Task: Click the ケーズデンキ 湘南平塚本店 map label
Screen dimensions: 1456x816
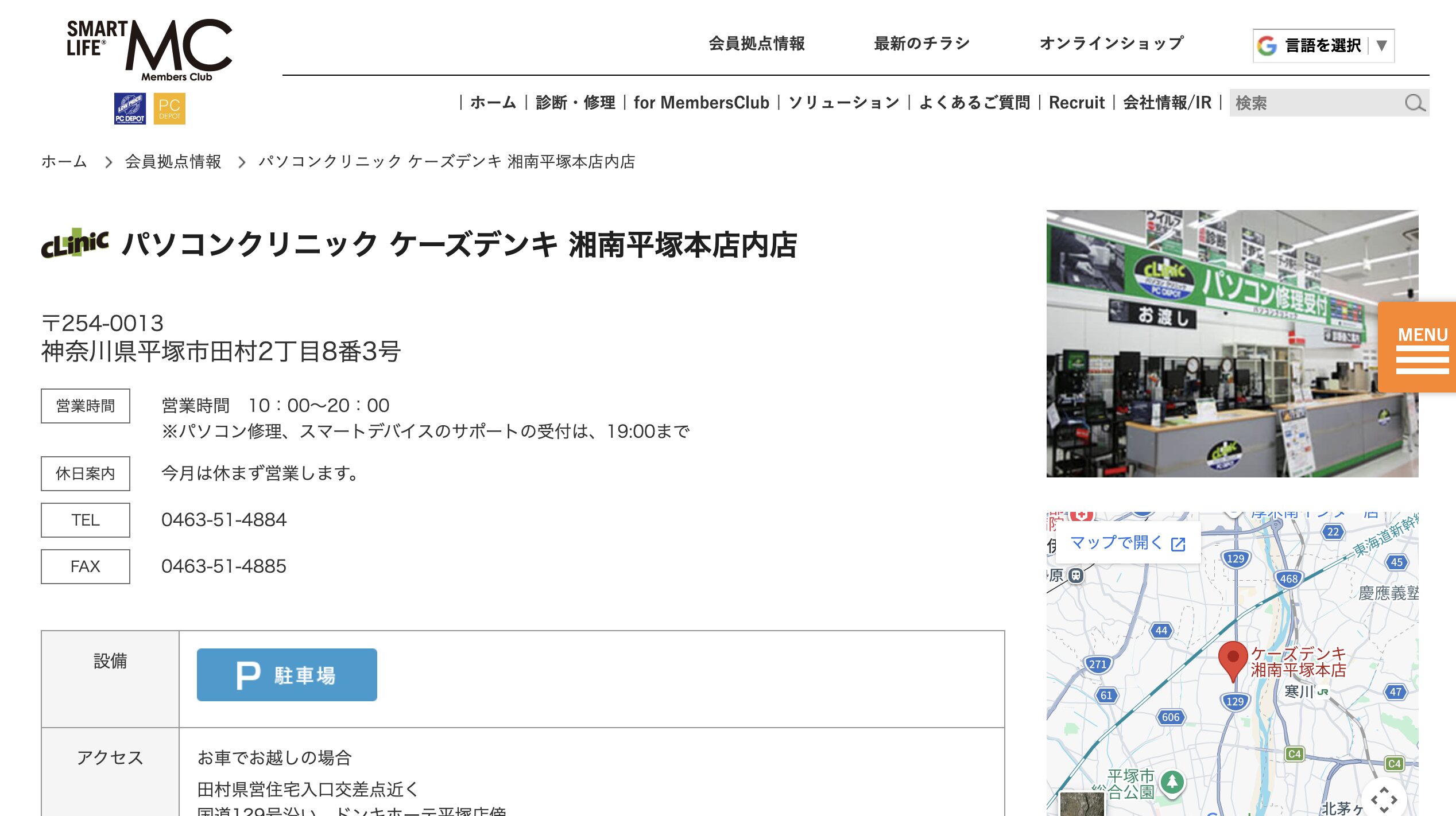Action: pyautogui.click(x=1299, y=662)
